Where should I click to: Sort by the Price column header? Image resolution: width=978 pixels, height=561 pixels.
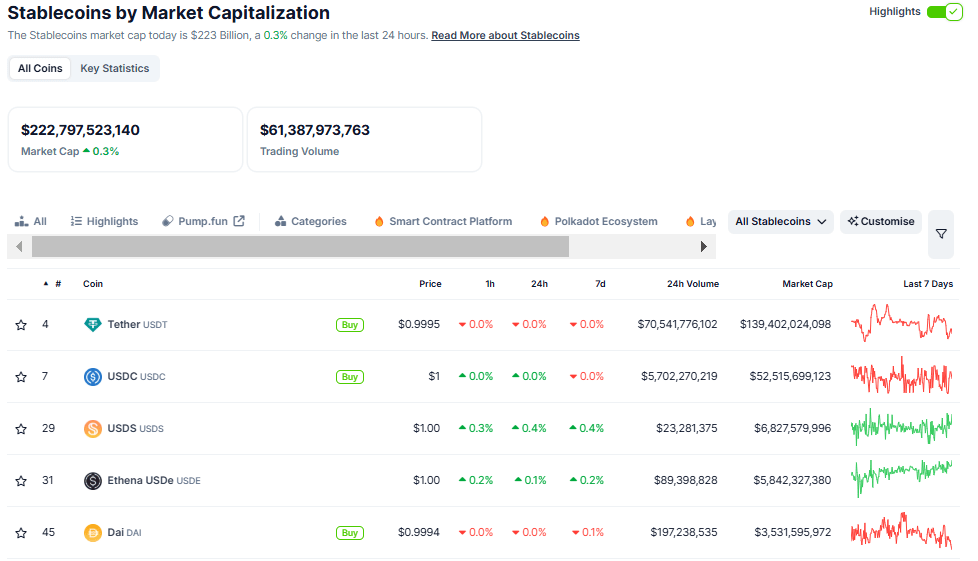(430, 284)
